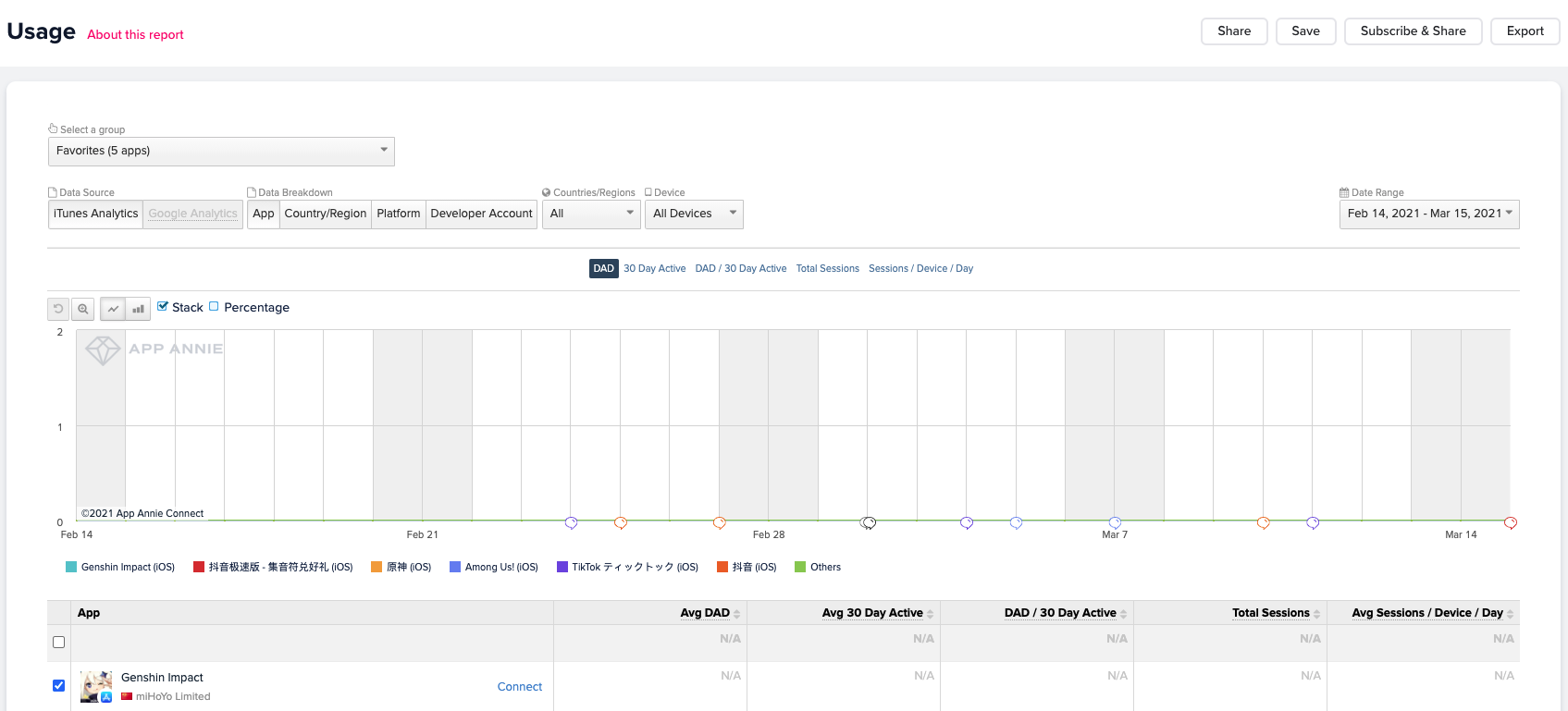Click the 抖音 (iOS) legend label
The image size is (1568, 711).
pos(755,568)
